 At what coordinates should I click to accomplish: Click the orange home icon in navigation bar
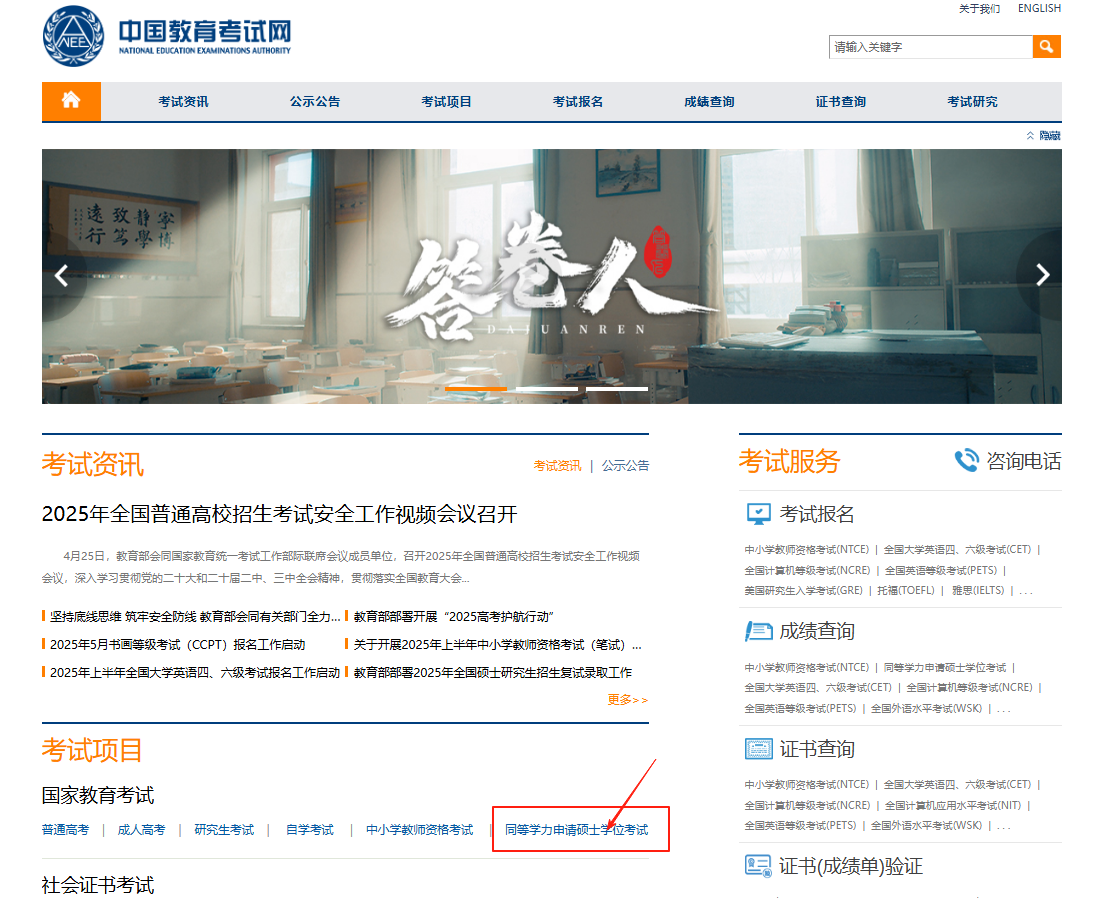click(71, 101)
